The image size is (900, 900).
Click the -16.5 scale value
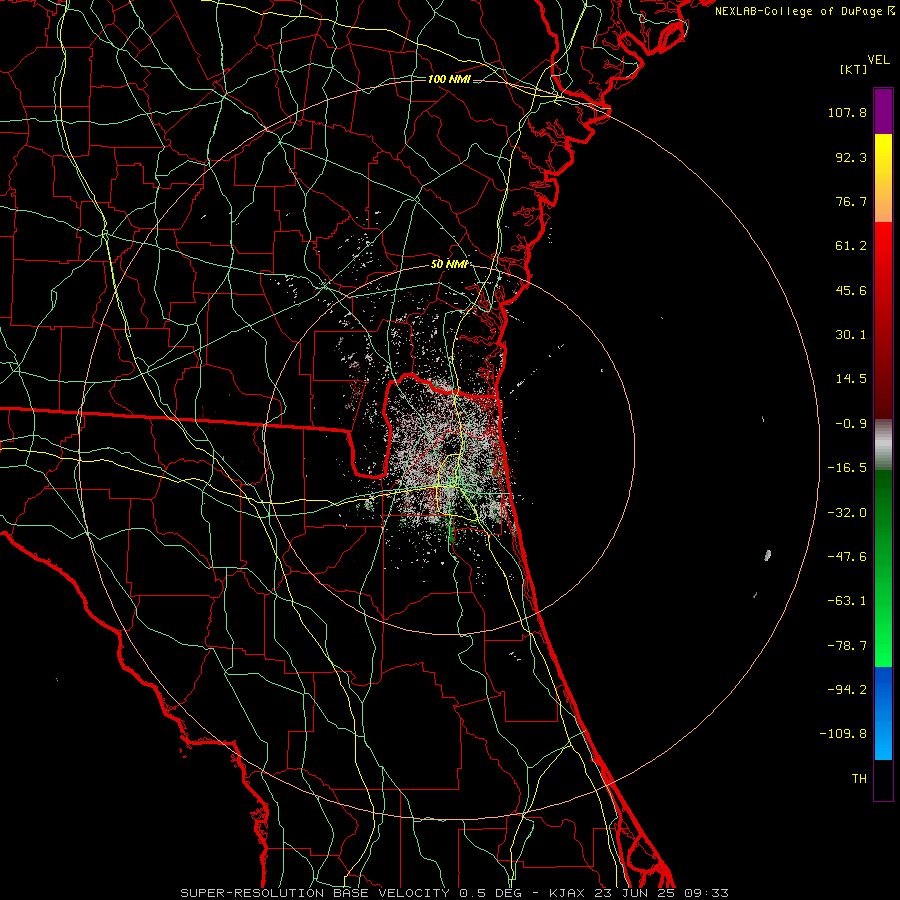point(847,468)
